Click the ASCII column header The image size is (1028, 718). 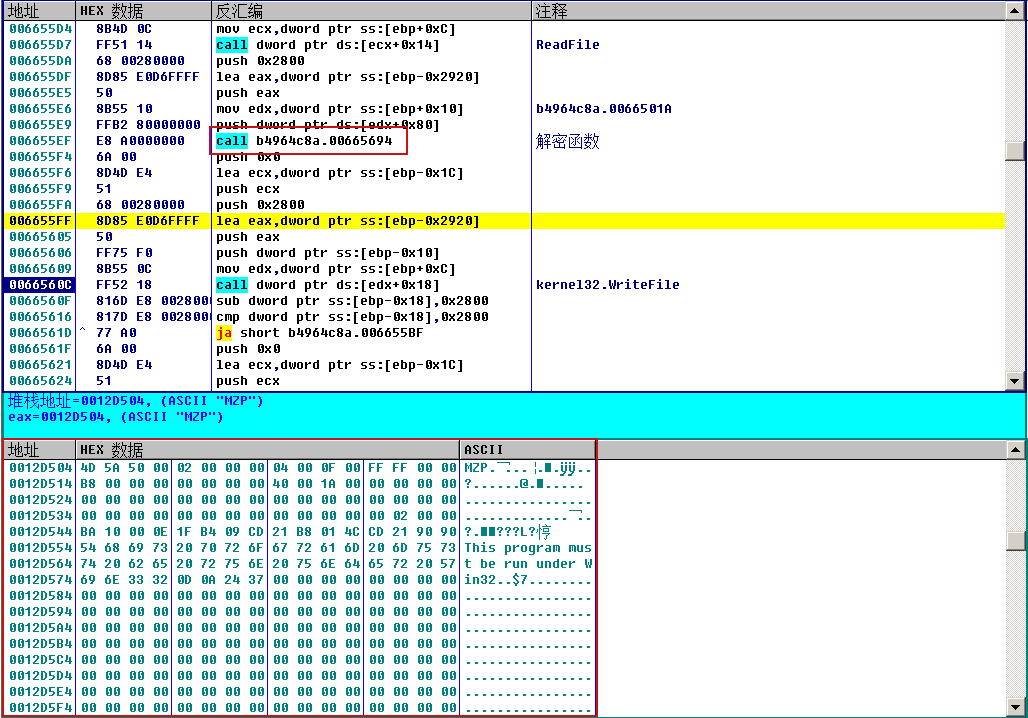[x=528, y=450]
